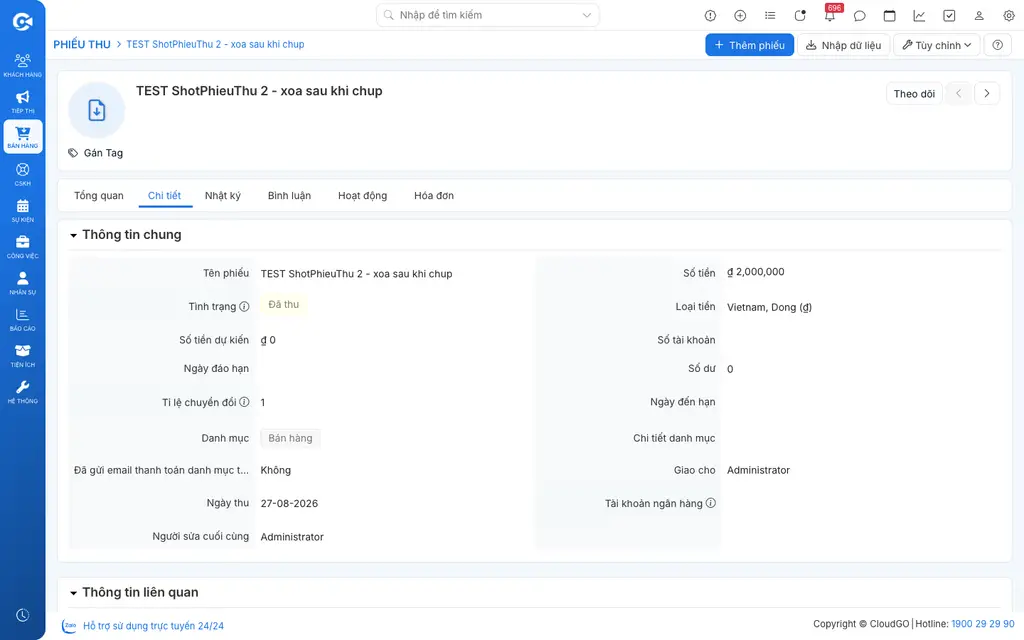Open the CSKH support module
This screenshot has height=640, width=1024.
coord(22,174)
